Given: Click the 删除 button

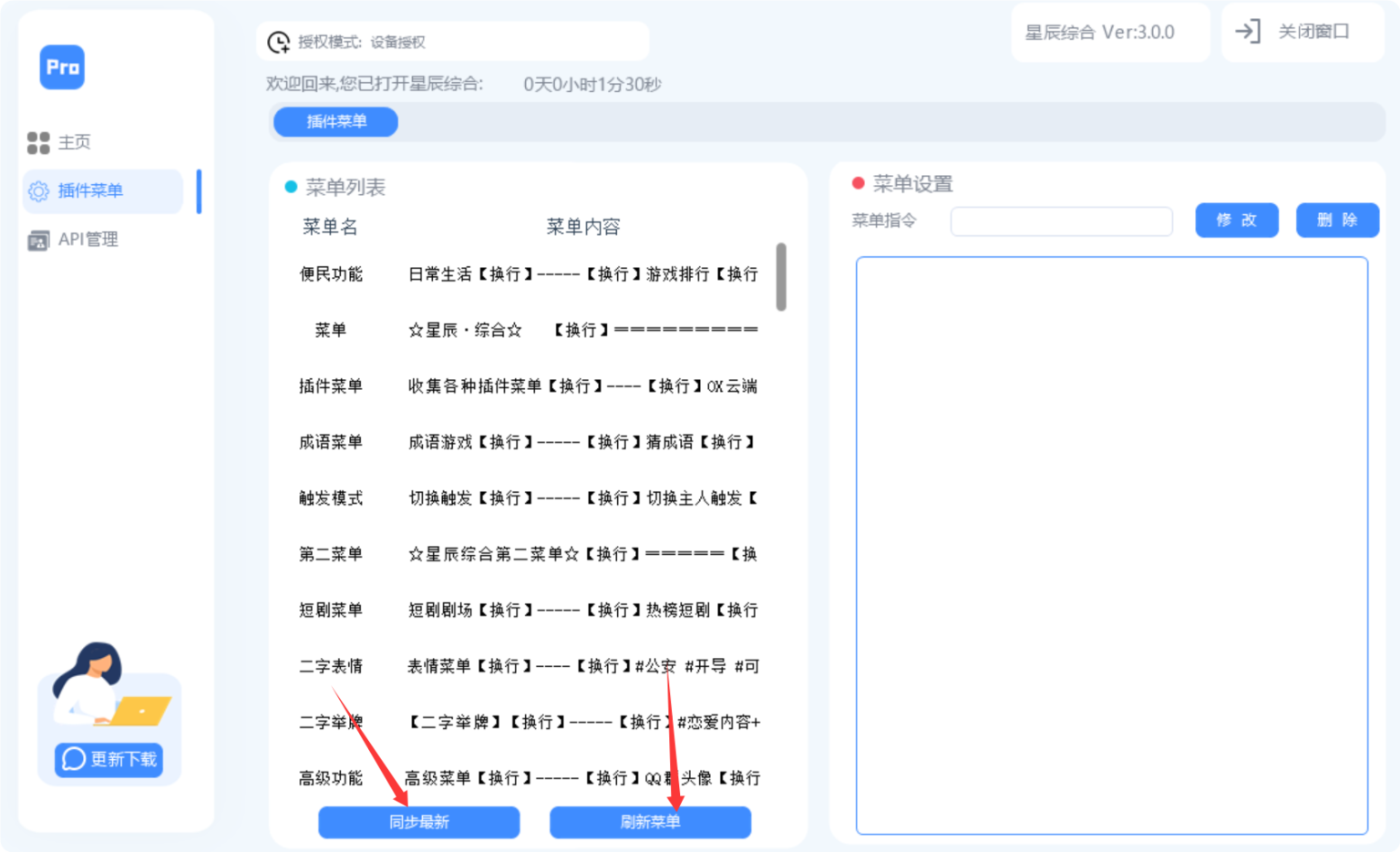Looking at the screenshot, I should click(1336, 221).
